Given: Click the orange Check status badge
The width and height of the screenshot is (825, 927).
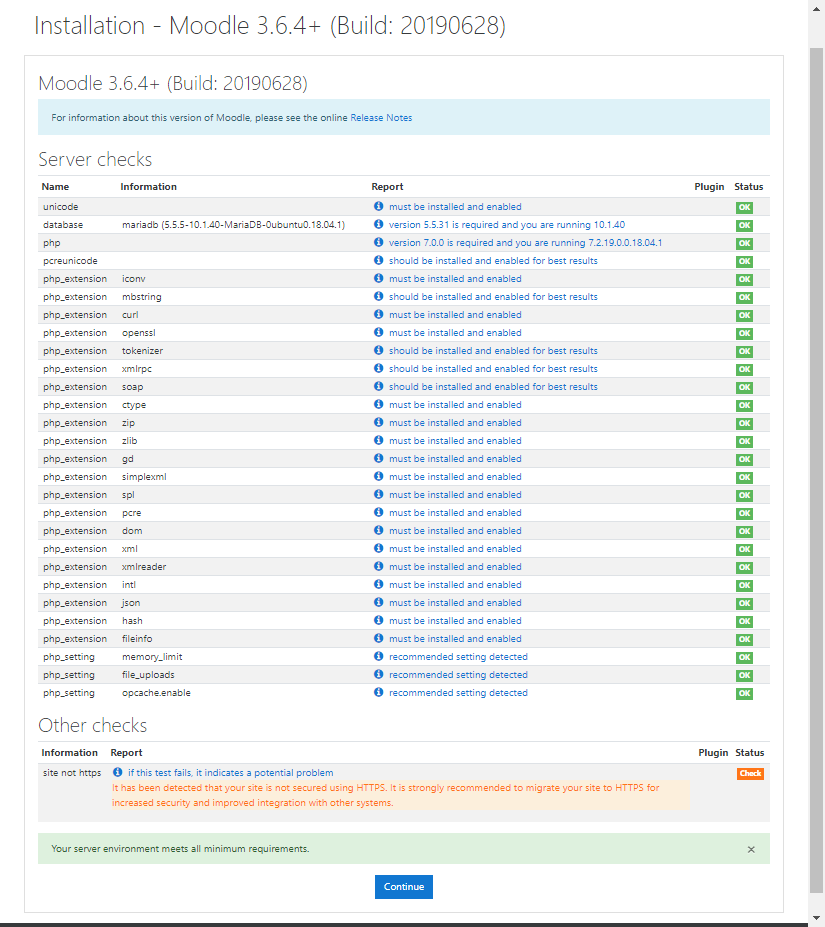Looking at the screenshot, I should click(x=750, y=773).
